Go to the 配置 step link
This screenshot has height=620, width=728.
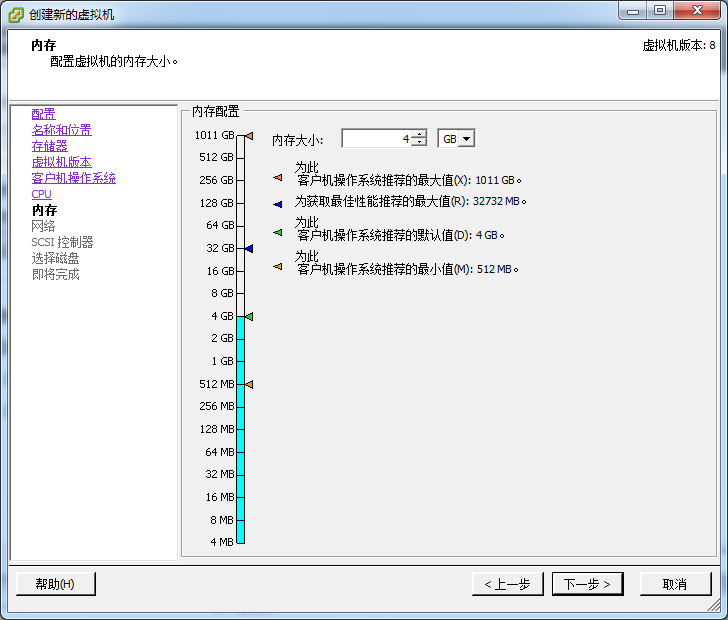[x=43, y=114]
